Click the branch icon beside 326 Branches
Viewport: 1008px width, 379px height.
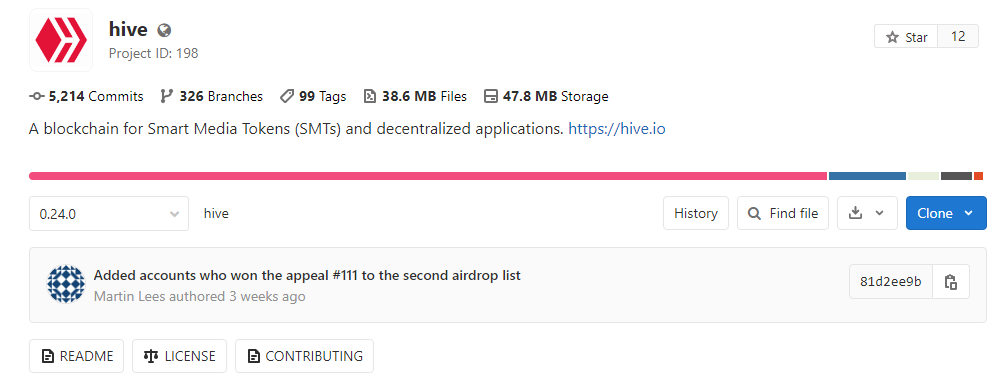pyautogui.click(x=166, y=96)
